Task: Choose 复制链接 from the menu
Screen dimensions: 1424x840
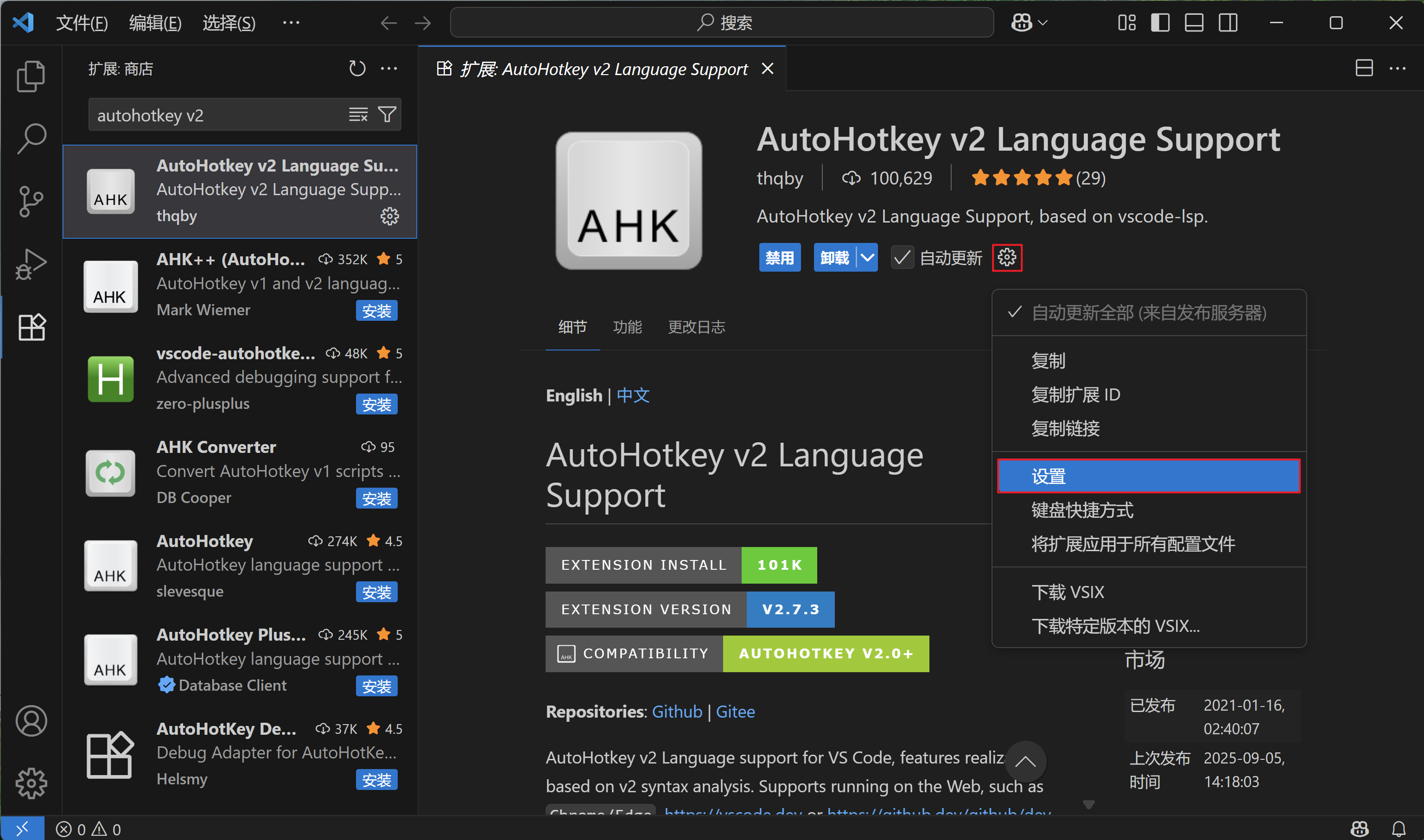Action: 1148,428
